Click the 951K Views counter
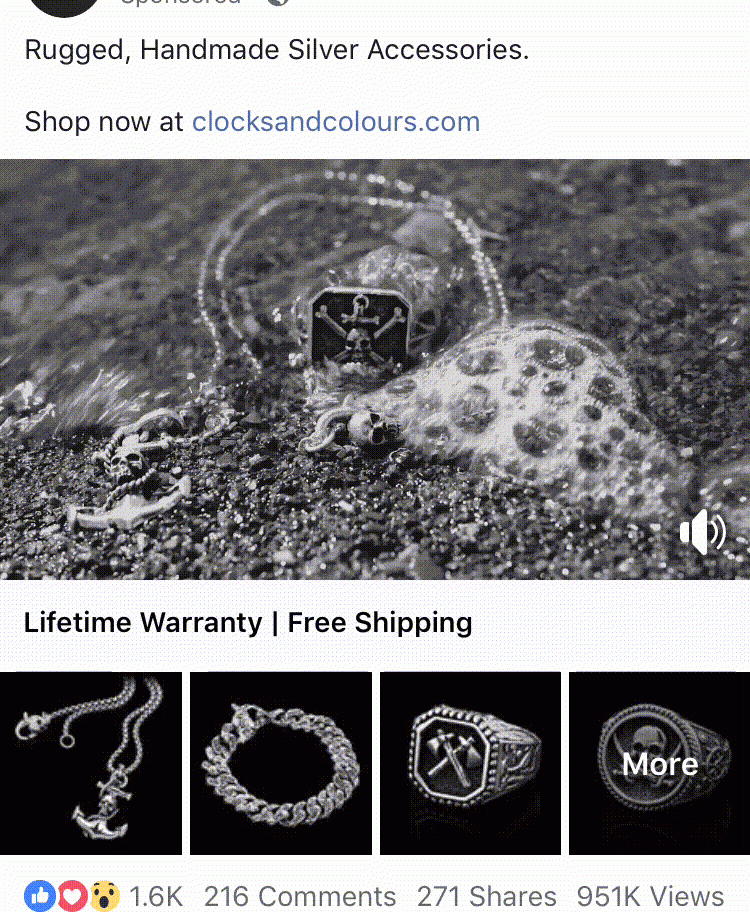Screen dimensions: 750x912 [x=651, y=896]
